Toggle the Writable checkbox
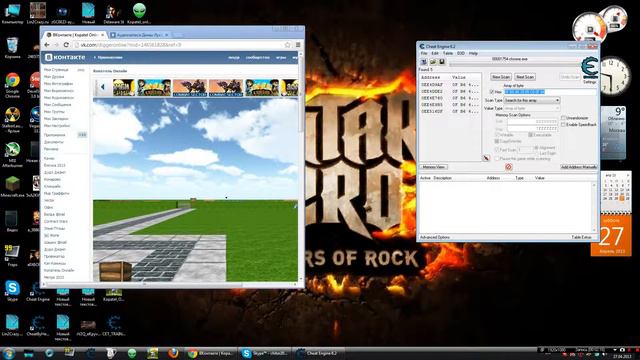This screenshot has height=360, width=640. 497,135
